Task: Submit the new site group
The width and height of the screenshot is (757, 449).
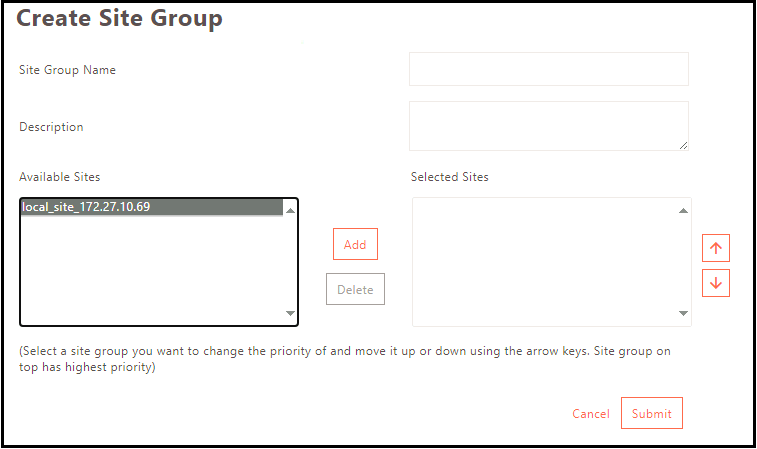Action: coord(652,413)
